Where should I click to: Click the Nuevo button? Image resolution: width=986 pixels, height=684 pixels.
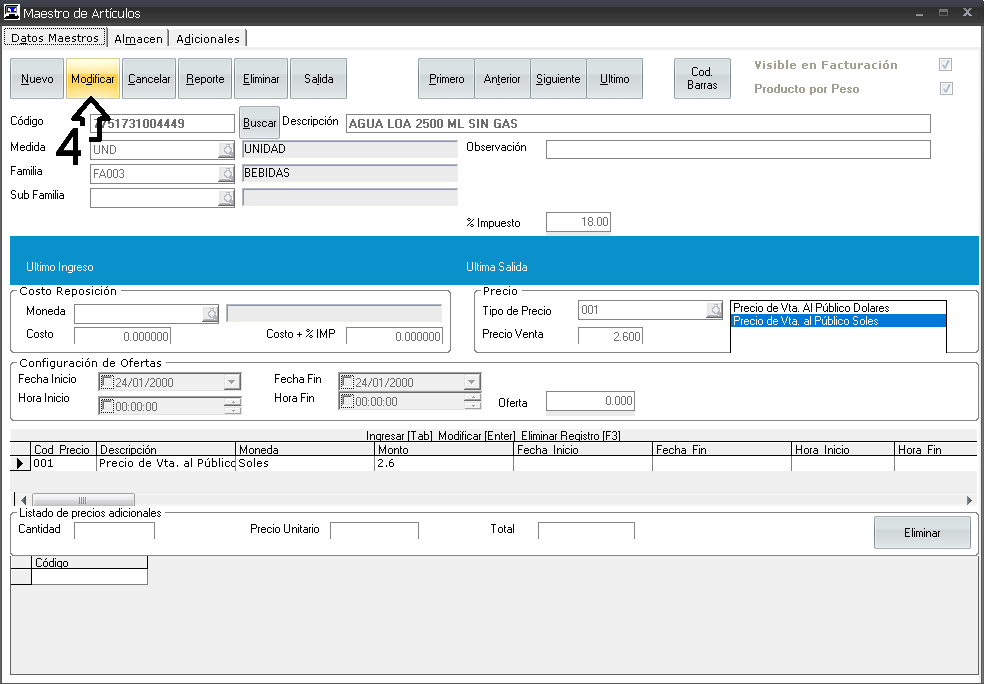click(37, 79)
